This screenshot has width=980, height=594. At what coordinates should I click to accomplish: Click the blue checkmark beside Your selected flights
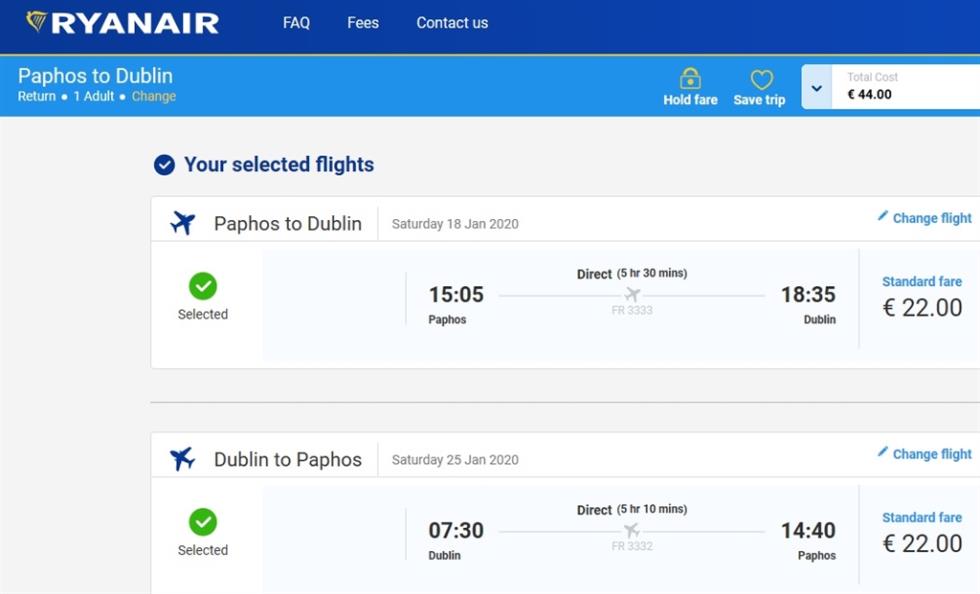[164, 164]
